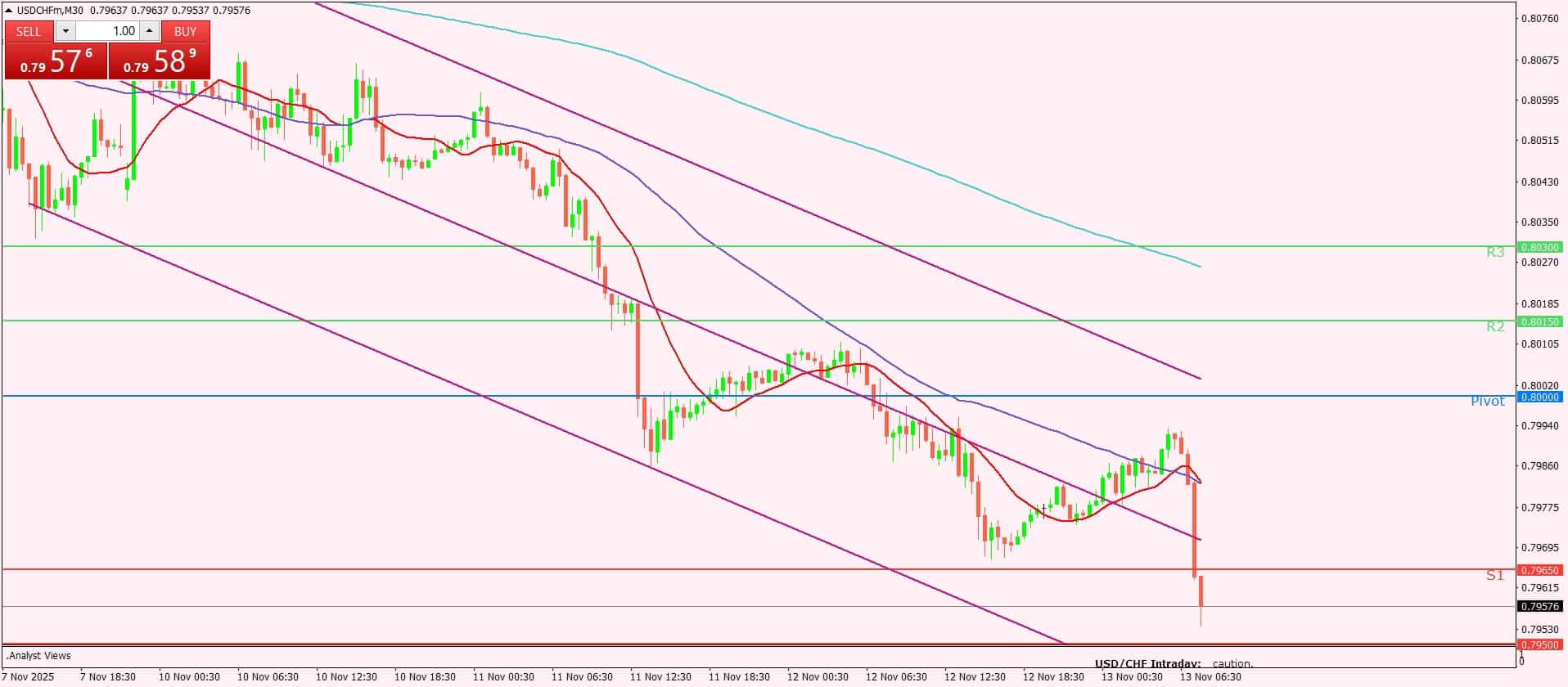1568x687 pixels.
Task: Click the 13 Nov 06:30 time label
Action: pos(1210,676)
